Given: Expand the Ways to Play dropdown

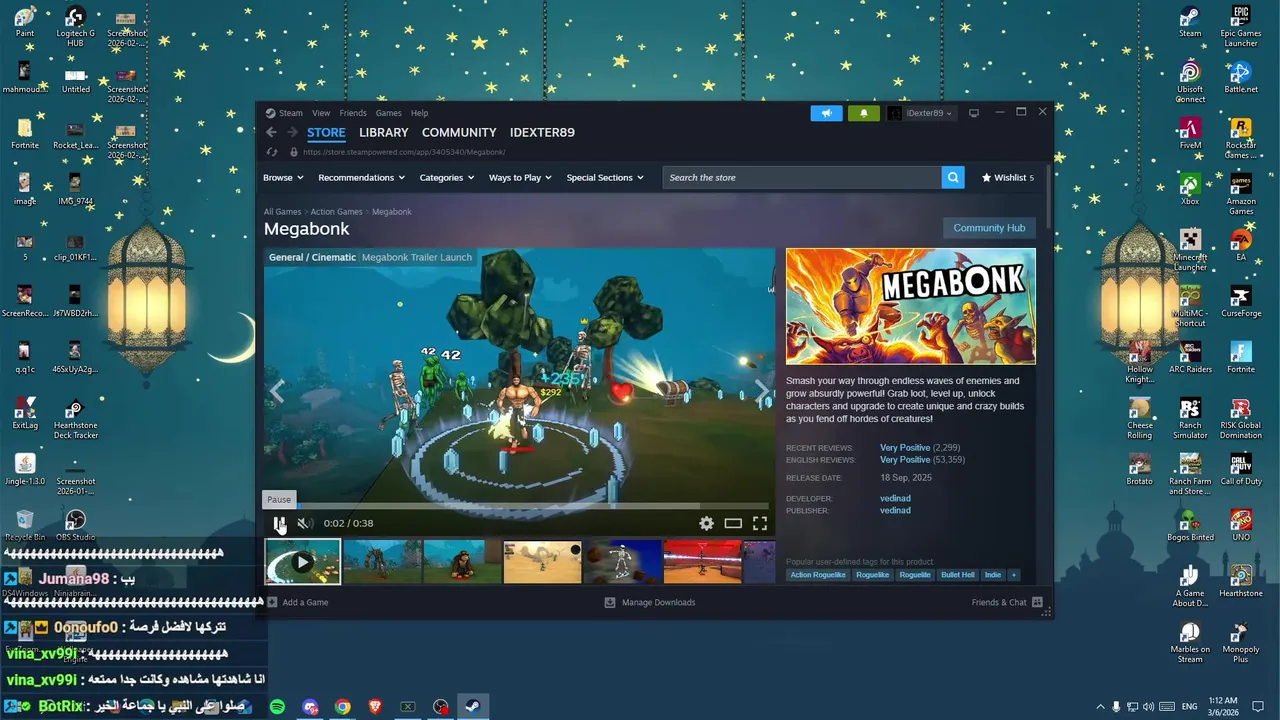Looking at the screenshot, I should 520,177.
